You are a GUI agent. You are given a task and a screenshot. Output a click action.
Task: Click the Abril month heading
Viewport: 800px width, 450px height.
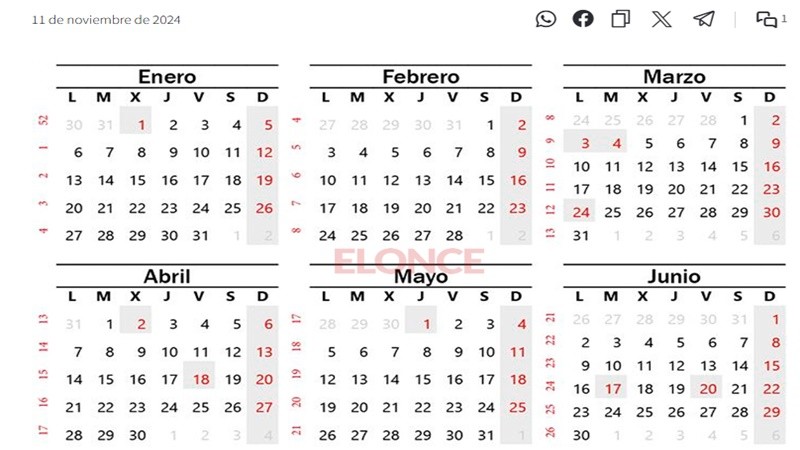(167, 277)
